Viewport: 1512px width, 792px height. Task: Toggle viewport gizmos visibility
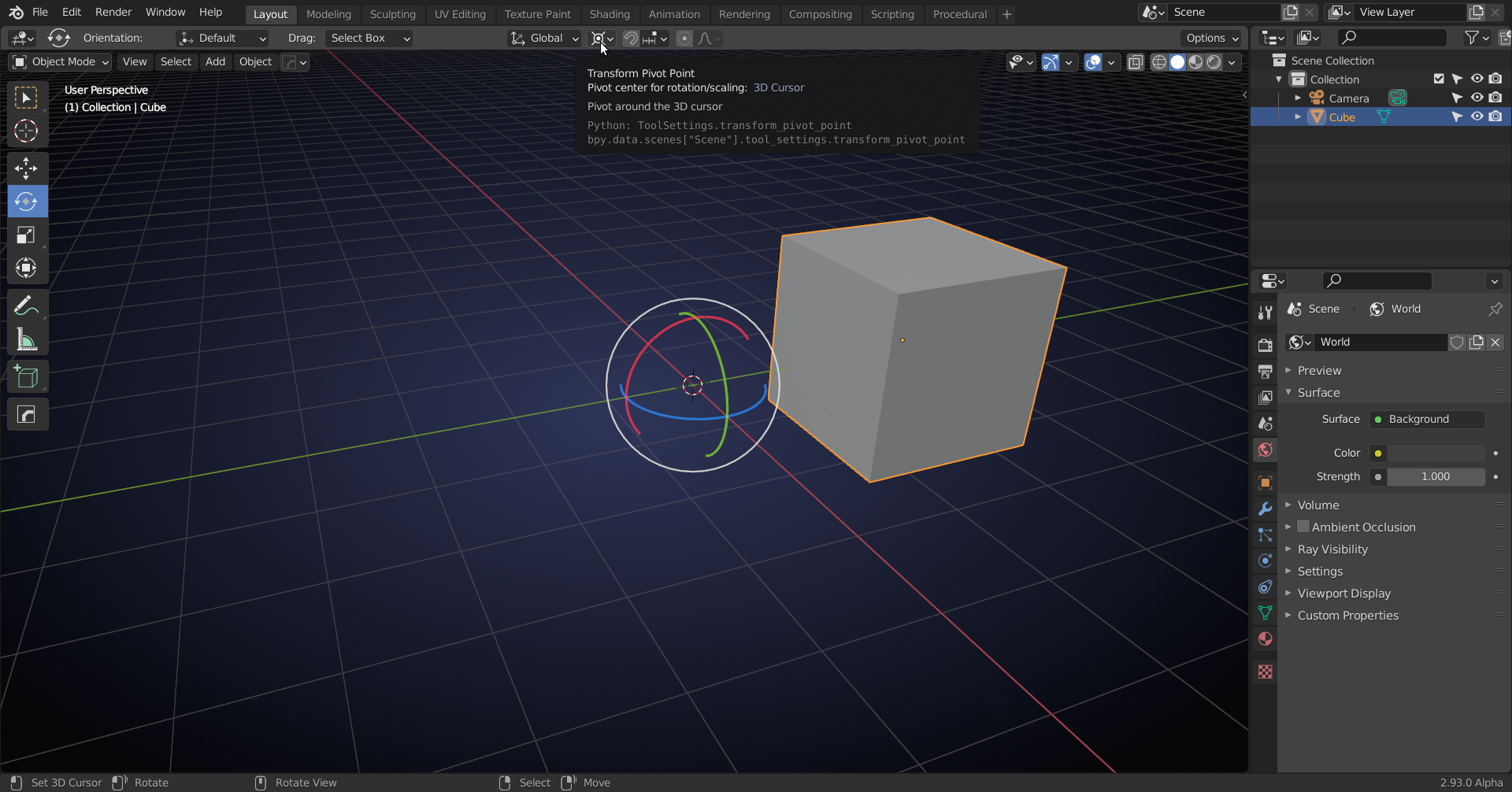click(1051, 61)
